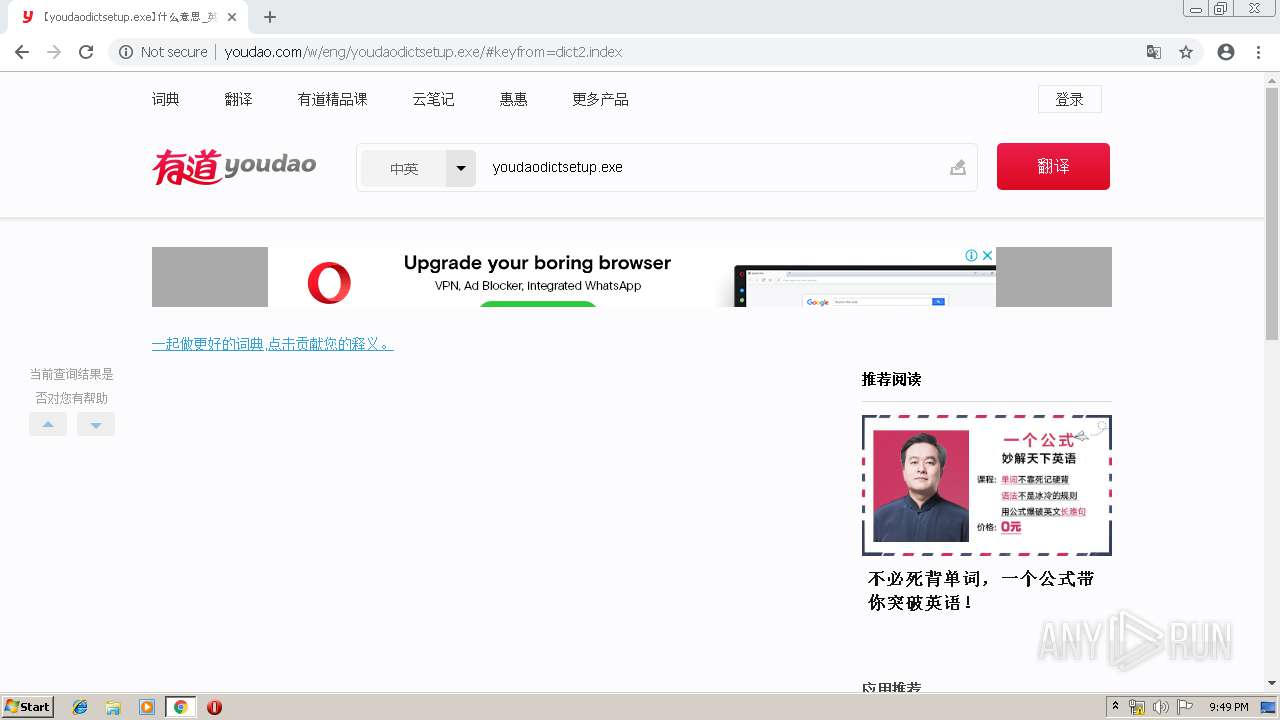Open the 惠惠 navigation item
1280x720 pixels.
point(514,99)
